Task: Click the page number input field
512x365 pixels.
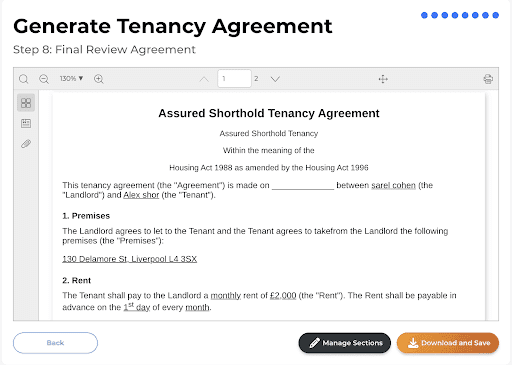Action: (x=234, y=79)
